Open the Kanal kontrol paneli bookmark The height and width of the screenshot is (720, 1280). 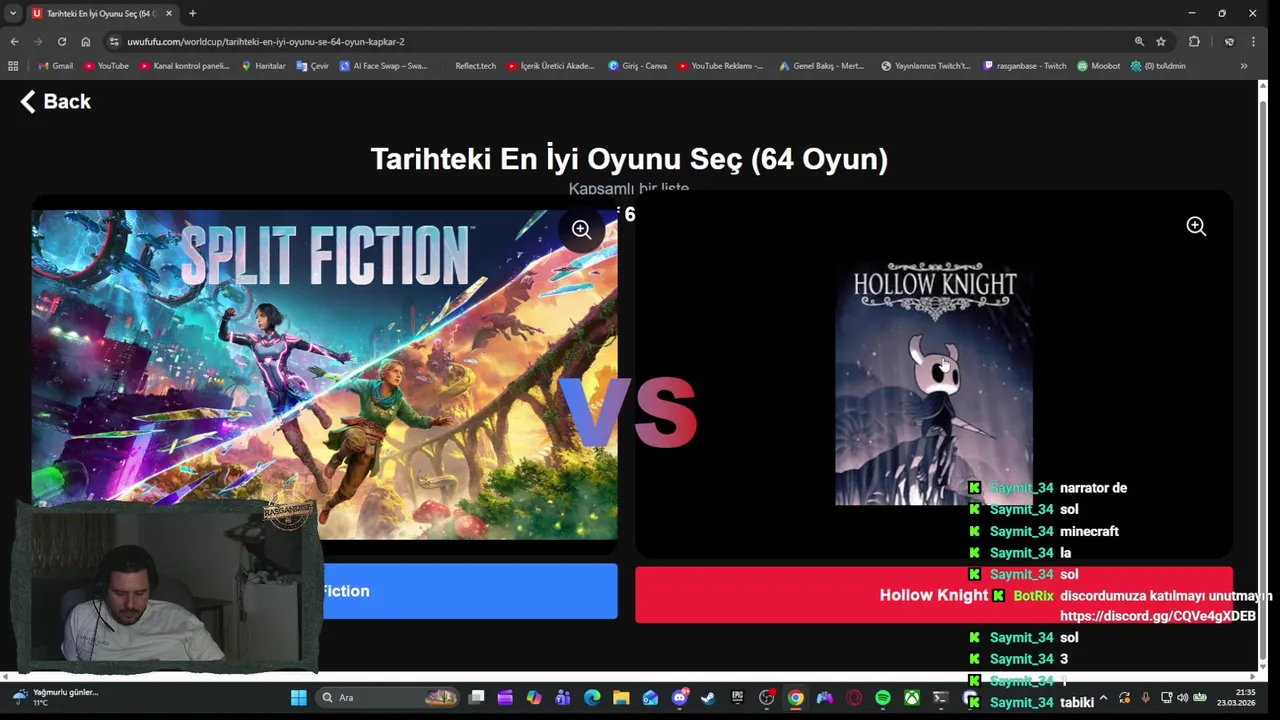[184, 66]
